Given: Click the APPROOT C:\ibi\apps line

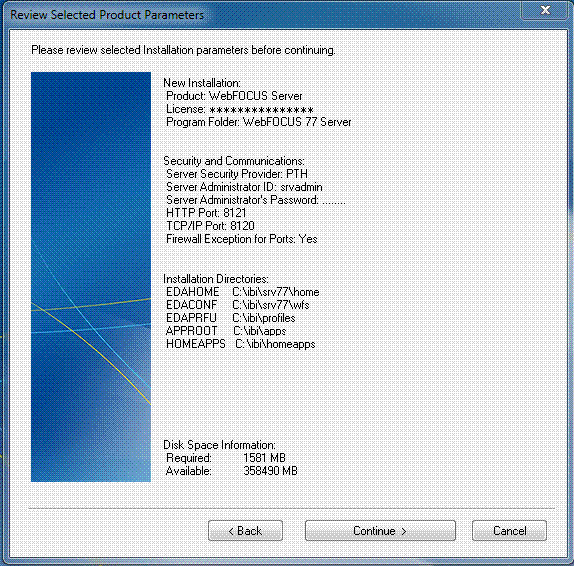Looking at the screenshot, I should click(226, 331).
